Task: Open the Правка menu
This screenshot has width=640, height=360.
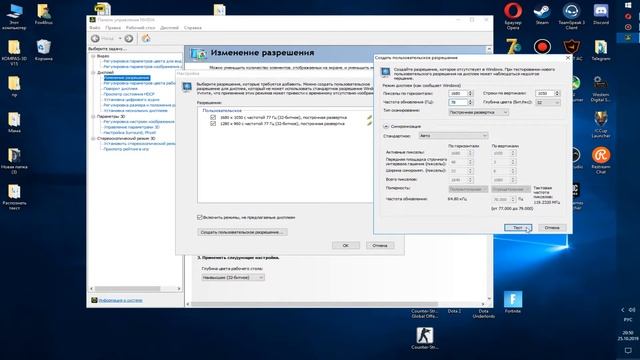Action: [x=113, y=28]
